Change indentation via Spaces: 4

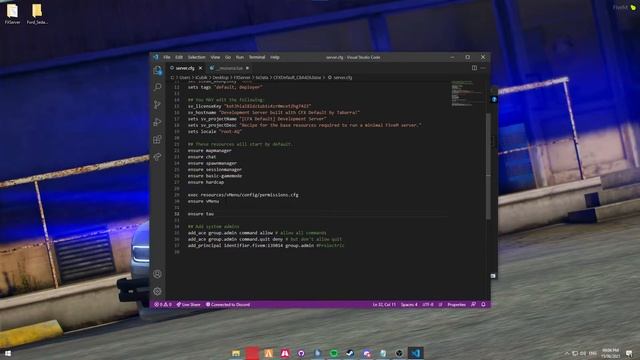[409, 304]
